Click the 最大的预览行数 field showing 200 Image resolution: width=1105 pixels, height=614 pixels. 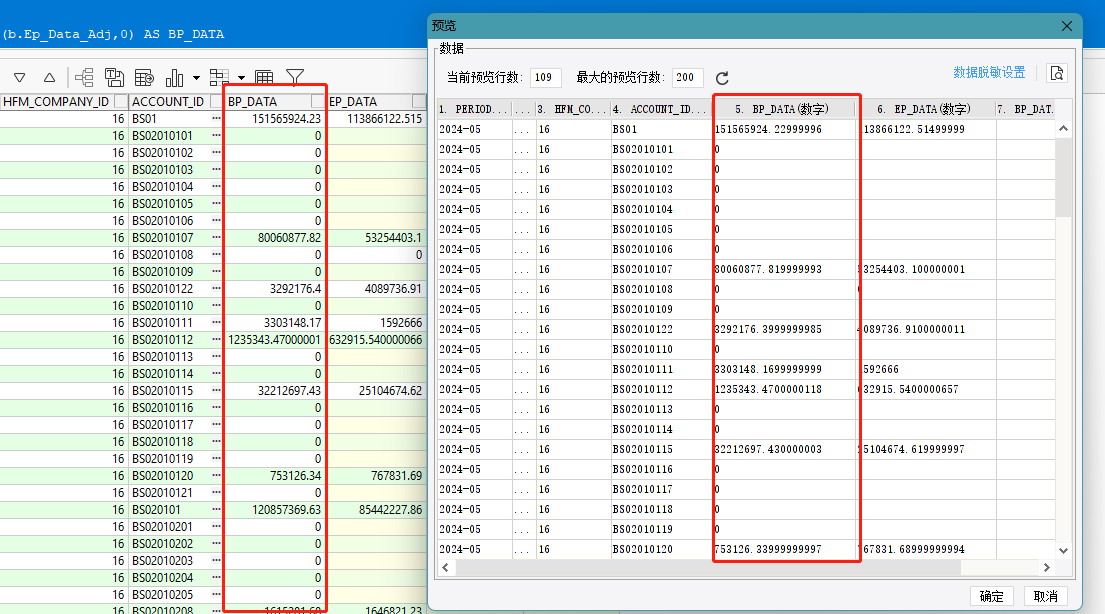point(686,78)
